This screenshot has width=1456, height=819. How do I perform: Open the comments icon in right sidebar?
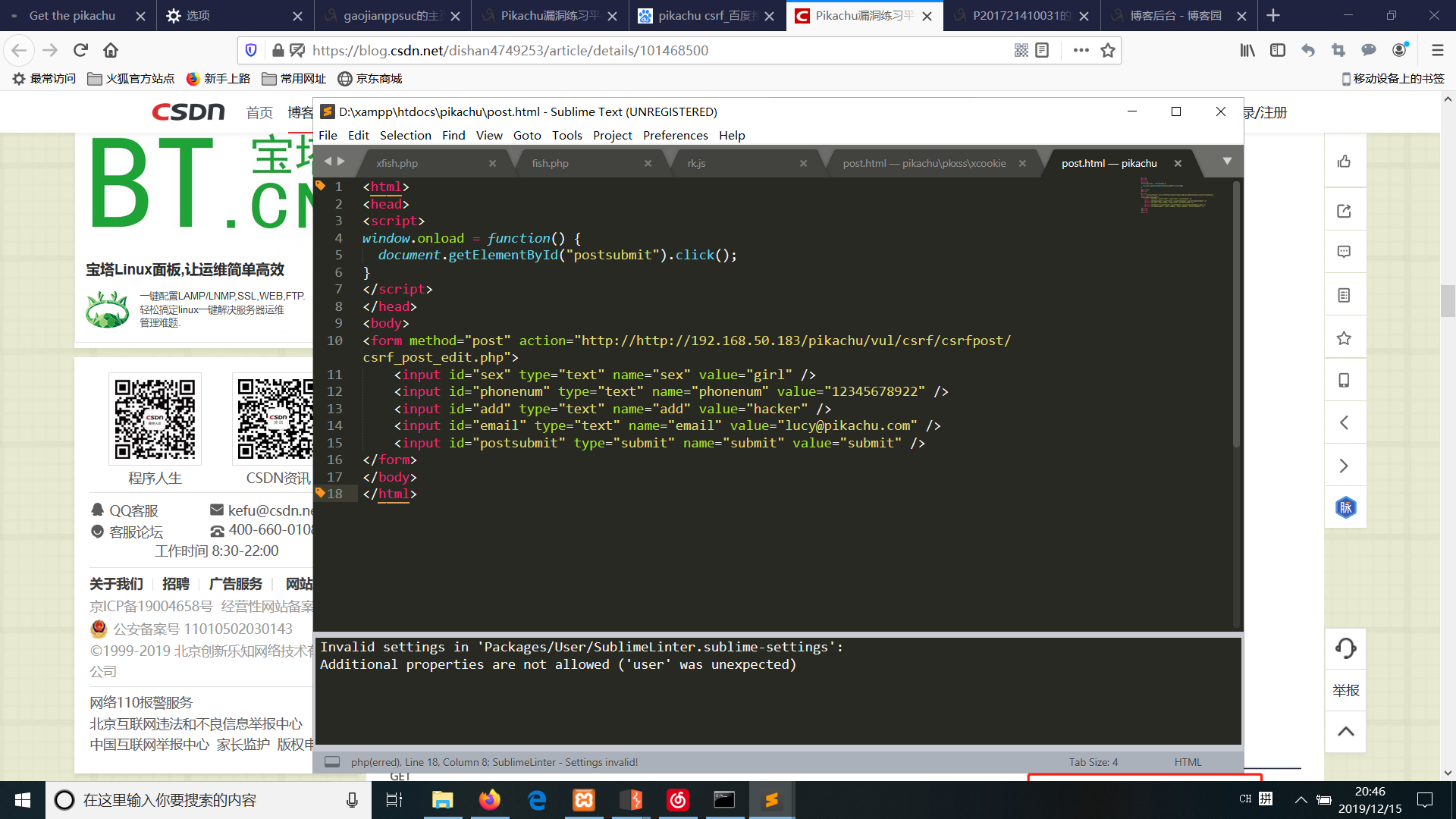point(1344,253)
